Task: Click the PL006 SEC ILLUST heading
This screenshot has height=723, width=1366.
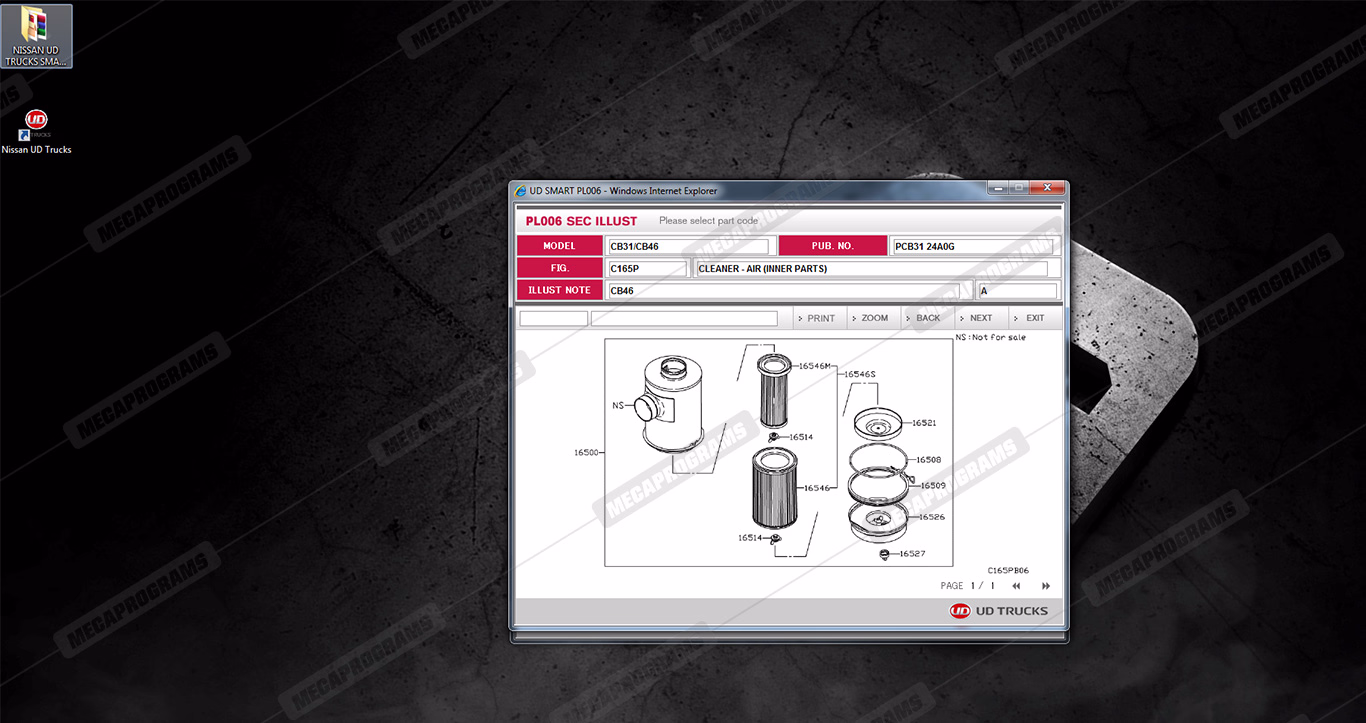Action: point(581,221)
